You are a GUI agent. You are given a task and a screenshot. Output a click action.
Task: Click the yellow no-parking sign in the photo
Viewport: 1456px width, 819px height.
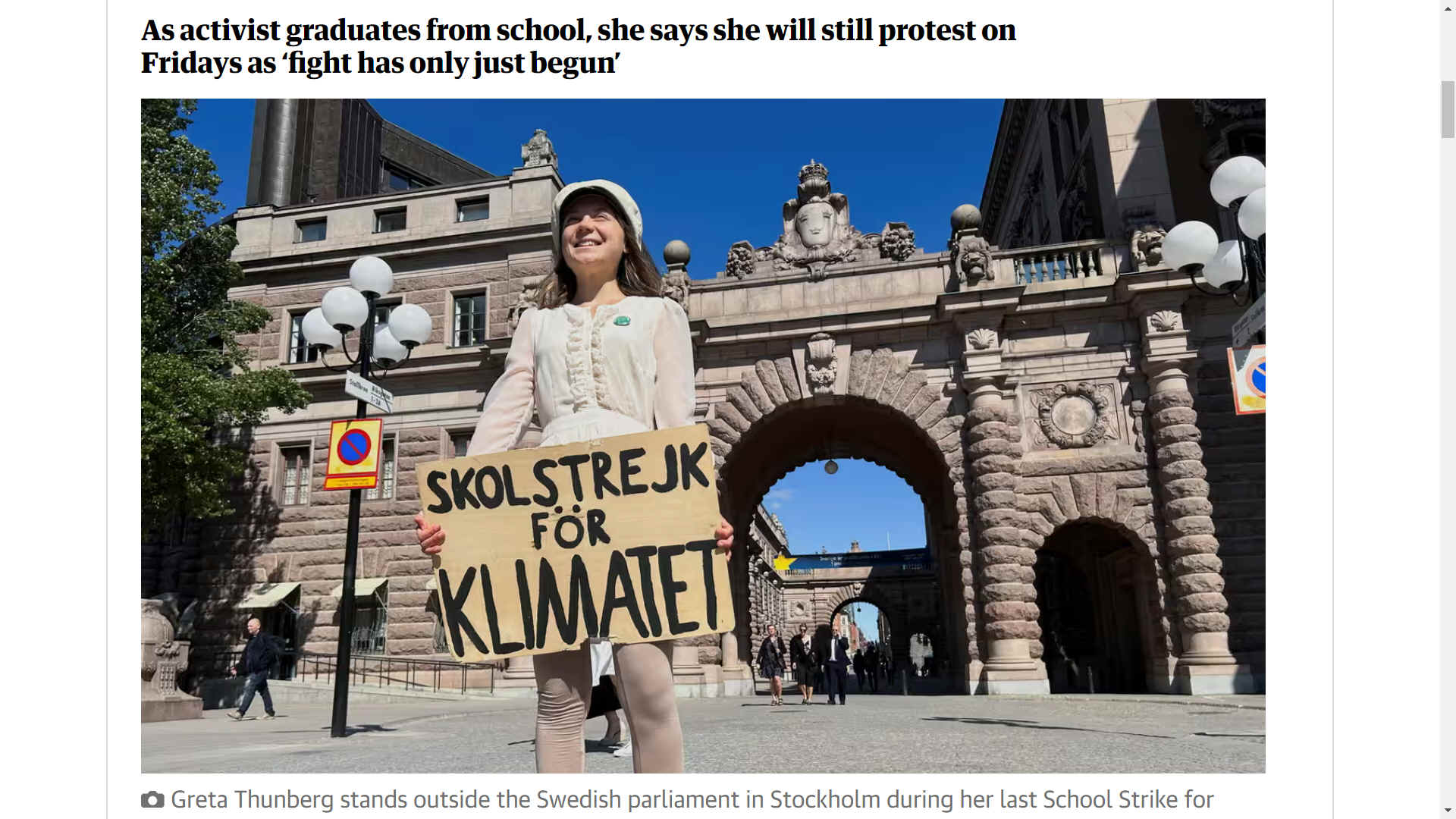tap(353, 453)
